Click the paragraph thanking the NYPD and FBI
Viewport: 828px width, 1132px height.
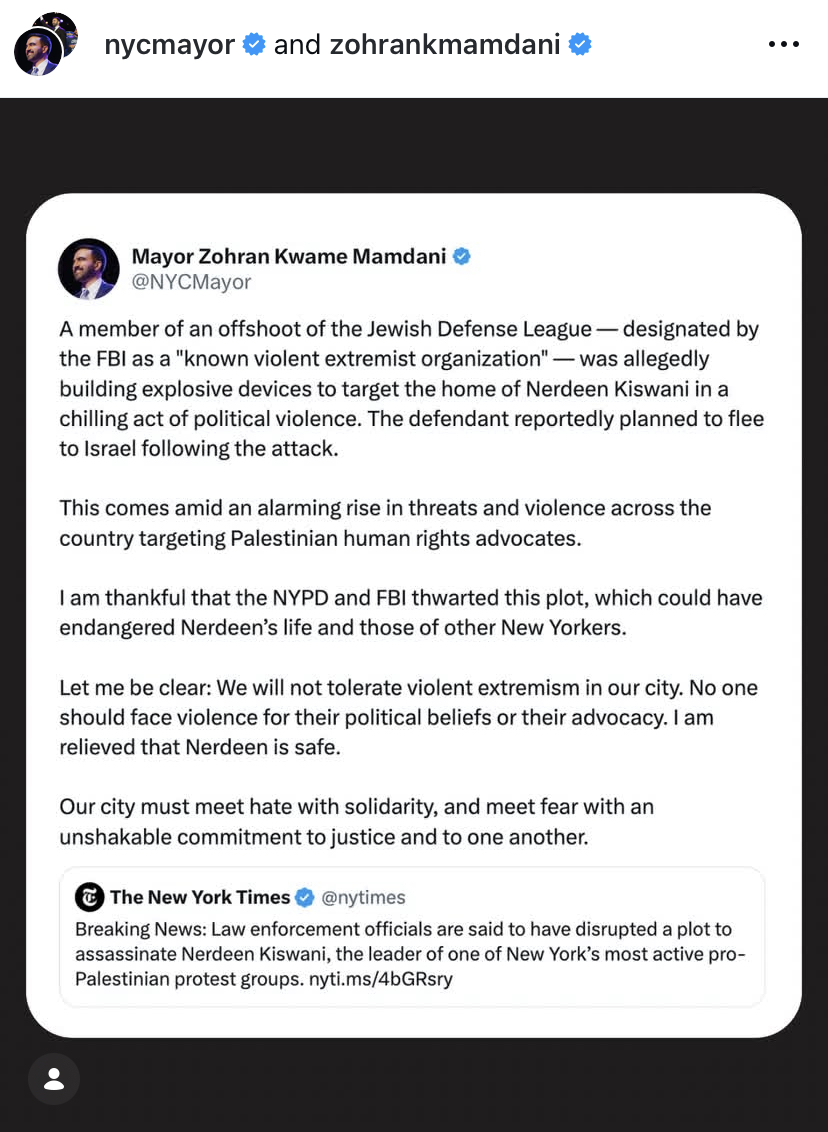[x=410, y=613]
